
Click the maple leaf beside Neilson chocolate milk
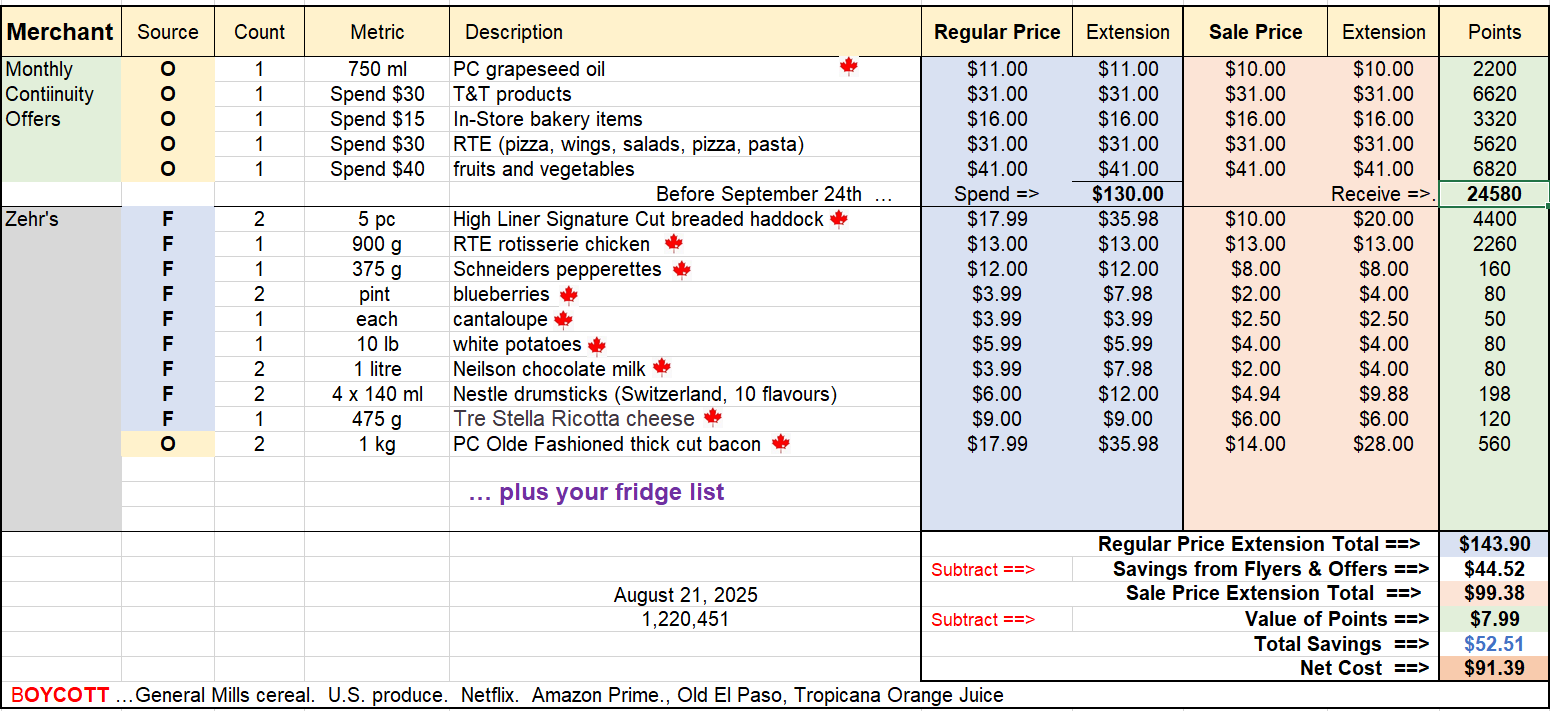[661, 368]
